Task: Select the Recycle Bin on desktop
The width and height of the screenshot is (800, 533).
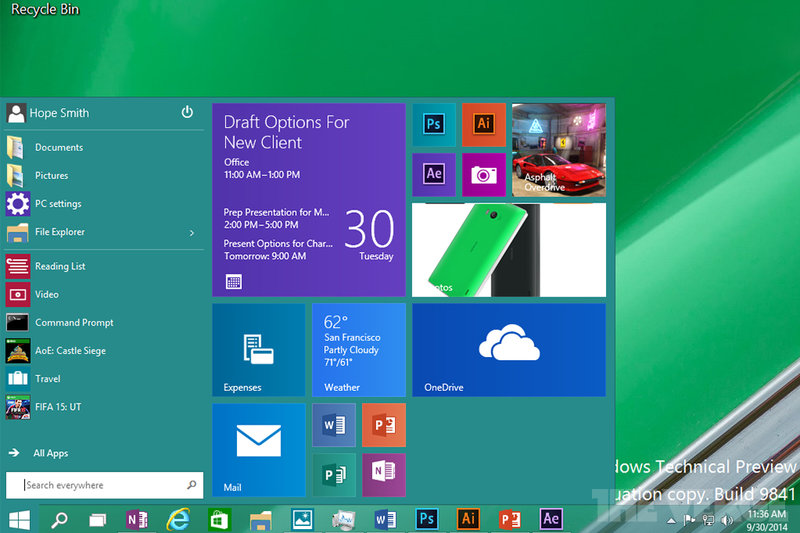Action: point(45,9)
